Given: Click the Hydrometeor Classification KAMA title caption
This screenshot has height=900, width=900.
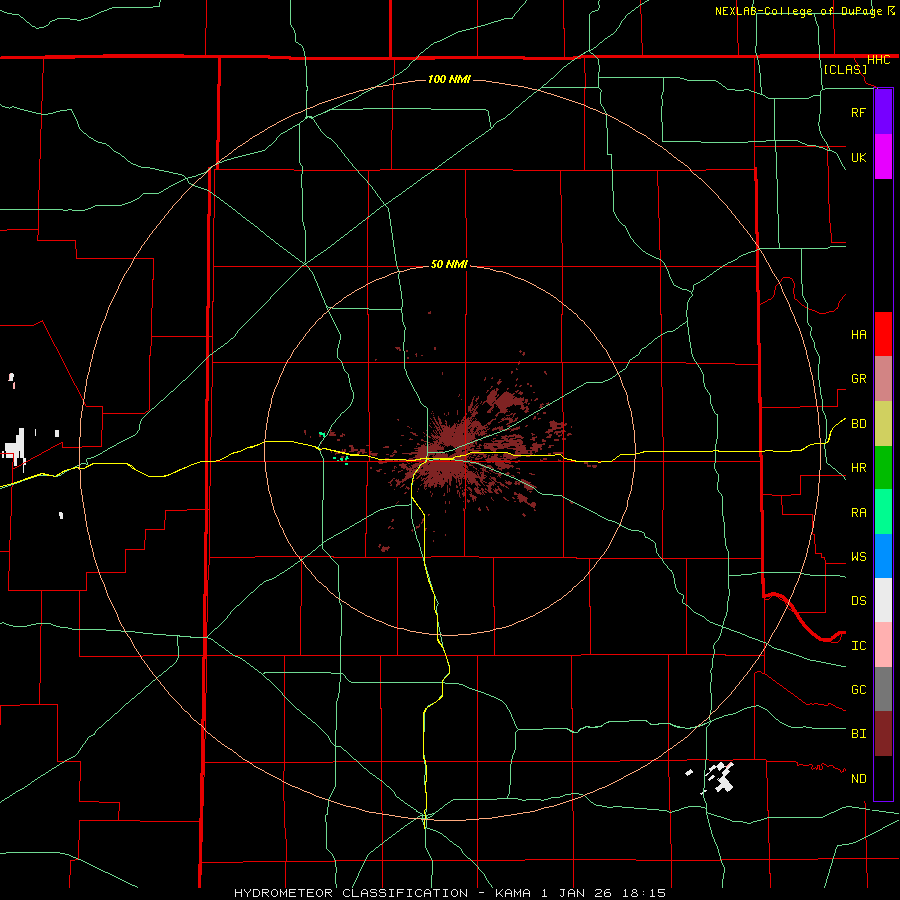Looking at the screenshot, I should [450, 893].
